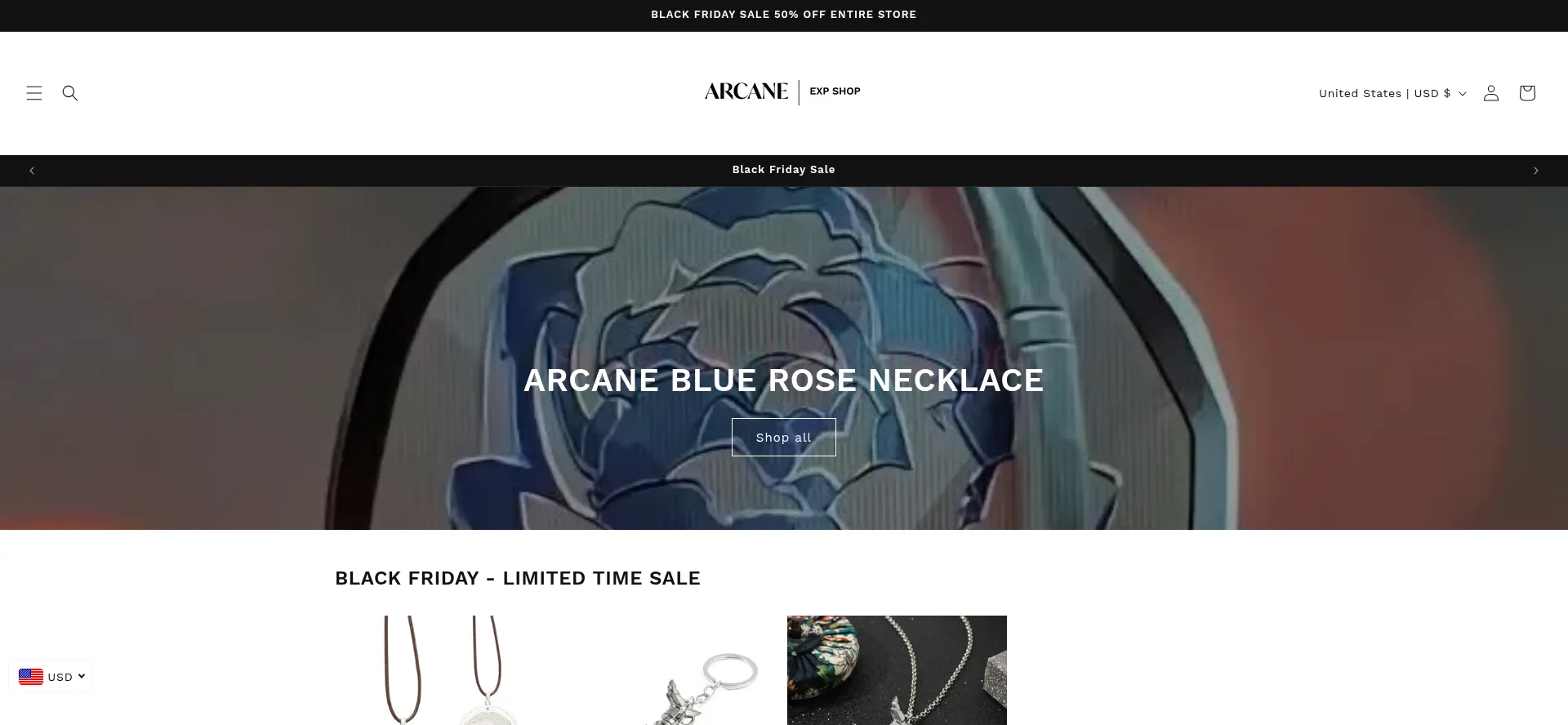1568x725 pixels.
Task: Click the top Black Friday 50% off banner
Action: click(x=784, y=15)
